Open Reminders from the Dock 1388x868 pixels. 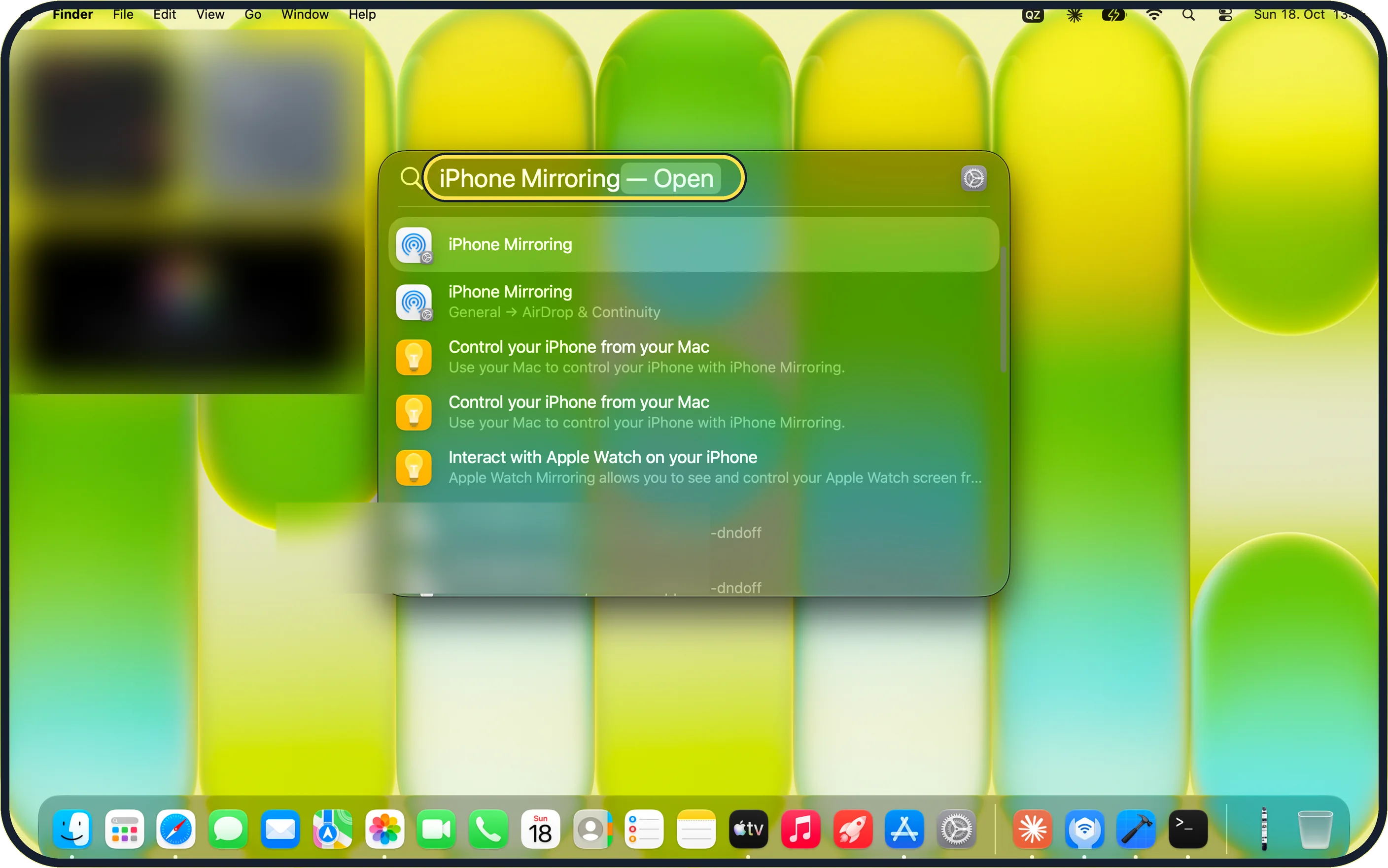click(x=644, y=829)
